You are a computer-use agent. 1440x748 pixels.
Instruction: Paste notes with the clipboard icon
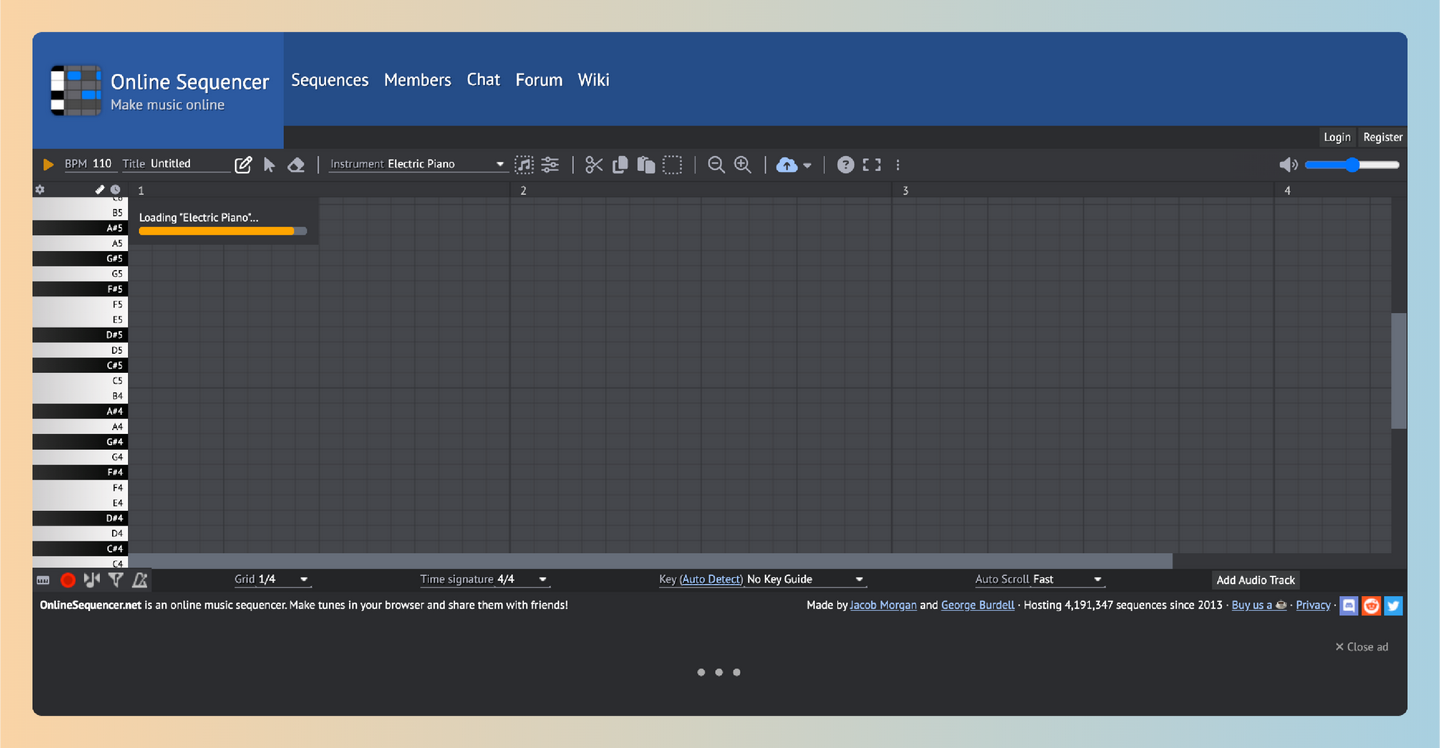click(646, 164)
